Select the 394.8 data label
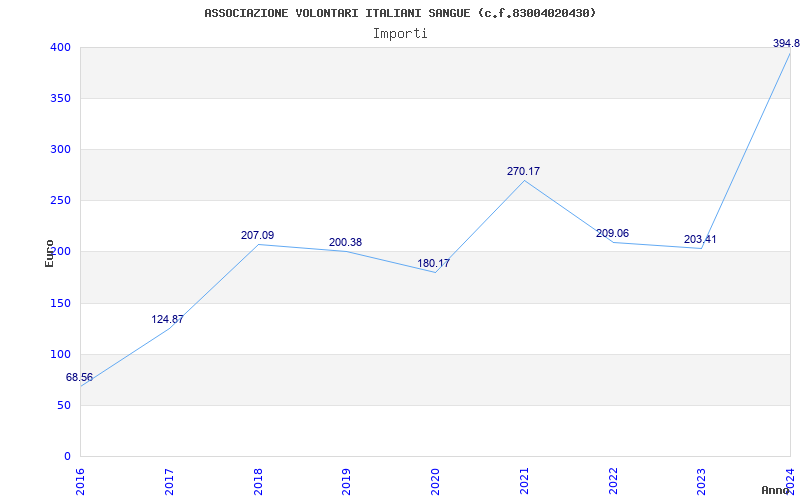This screenshot has width=800, height=500. pyautogui.click(x=786, y=43)
